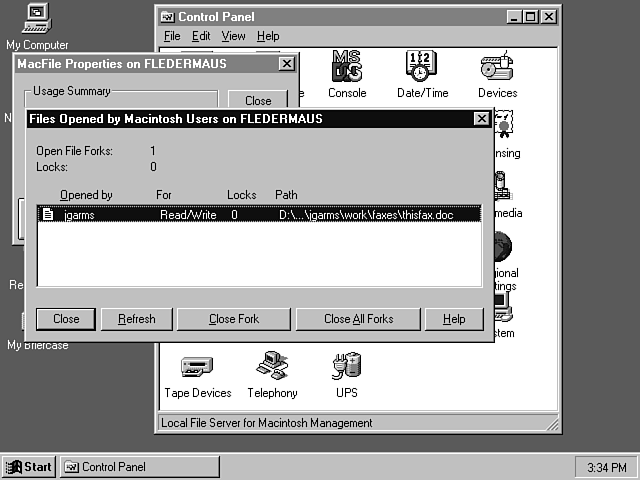Screen dimensions: 640x480
Task: Open the Help menu in Control Panel
Action: [268, 36]
